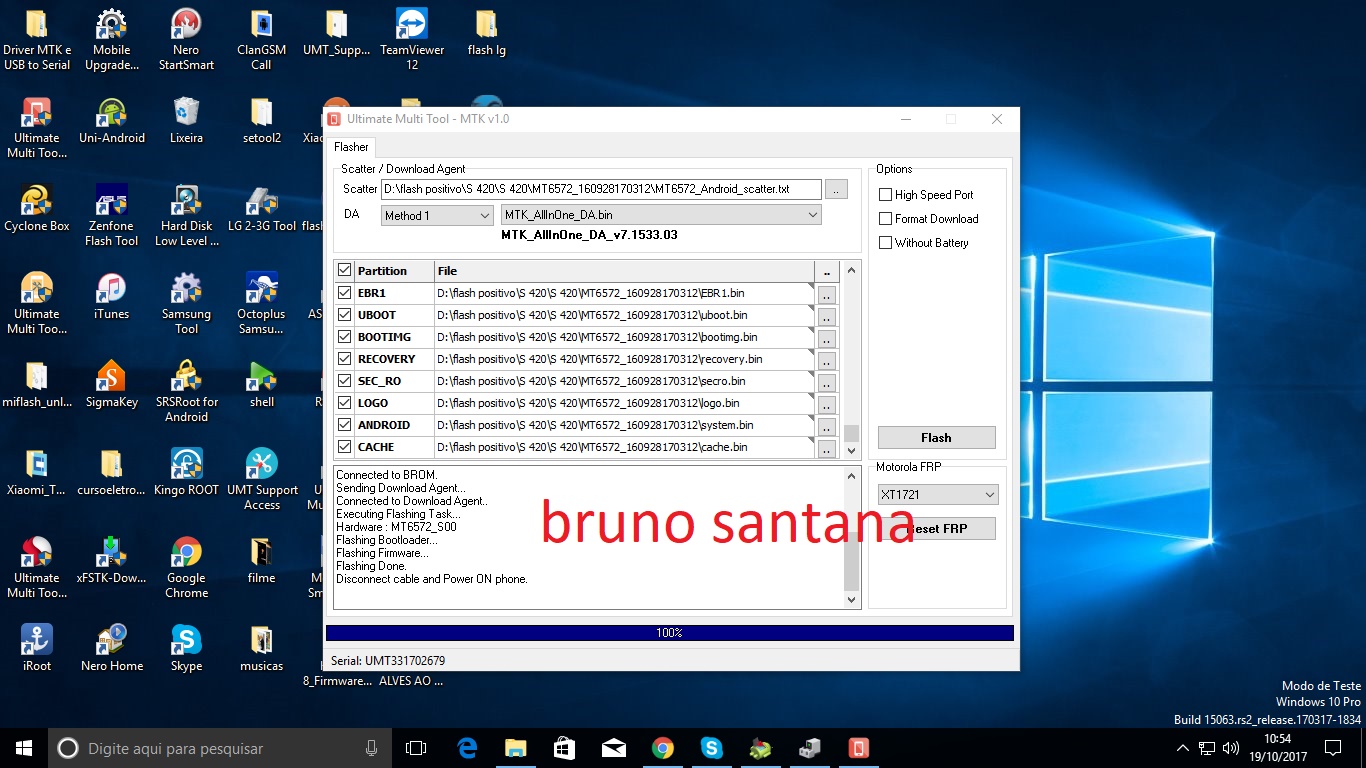Toggle the select-all partitions header checkbox
The image size is (1366, 768).
[345, 270]
